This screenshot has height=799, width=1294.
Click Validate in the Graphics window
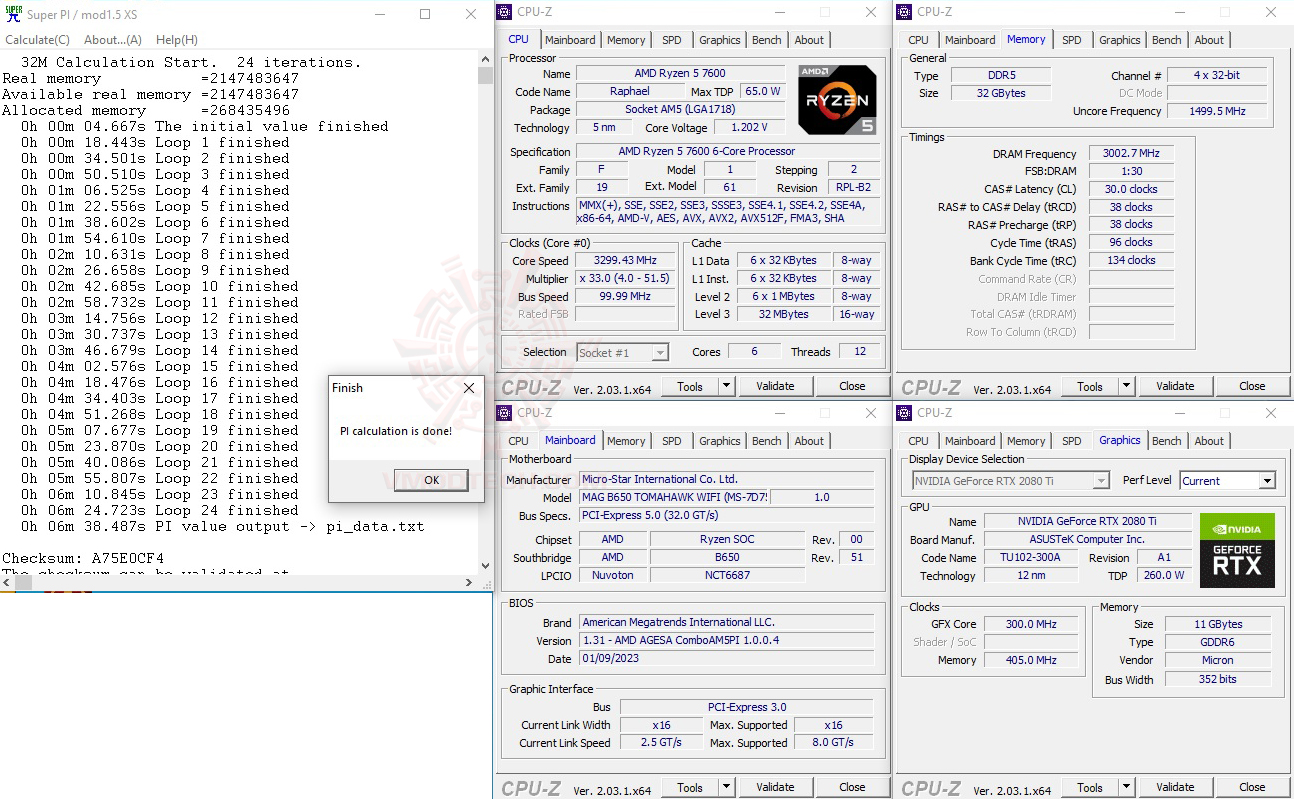pos(1175,787)
